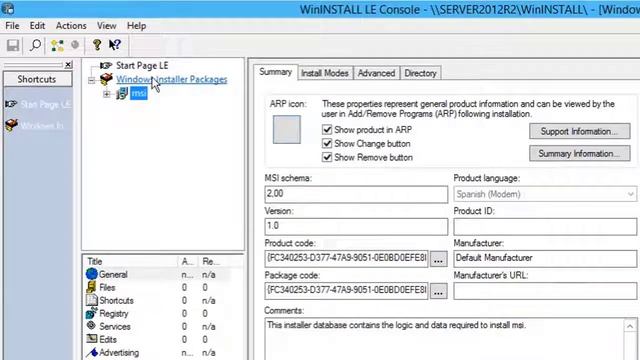
Task: Click the gray circle toolbar icon
Action: point(75,44)
